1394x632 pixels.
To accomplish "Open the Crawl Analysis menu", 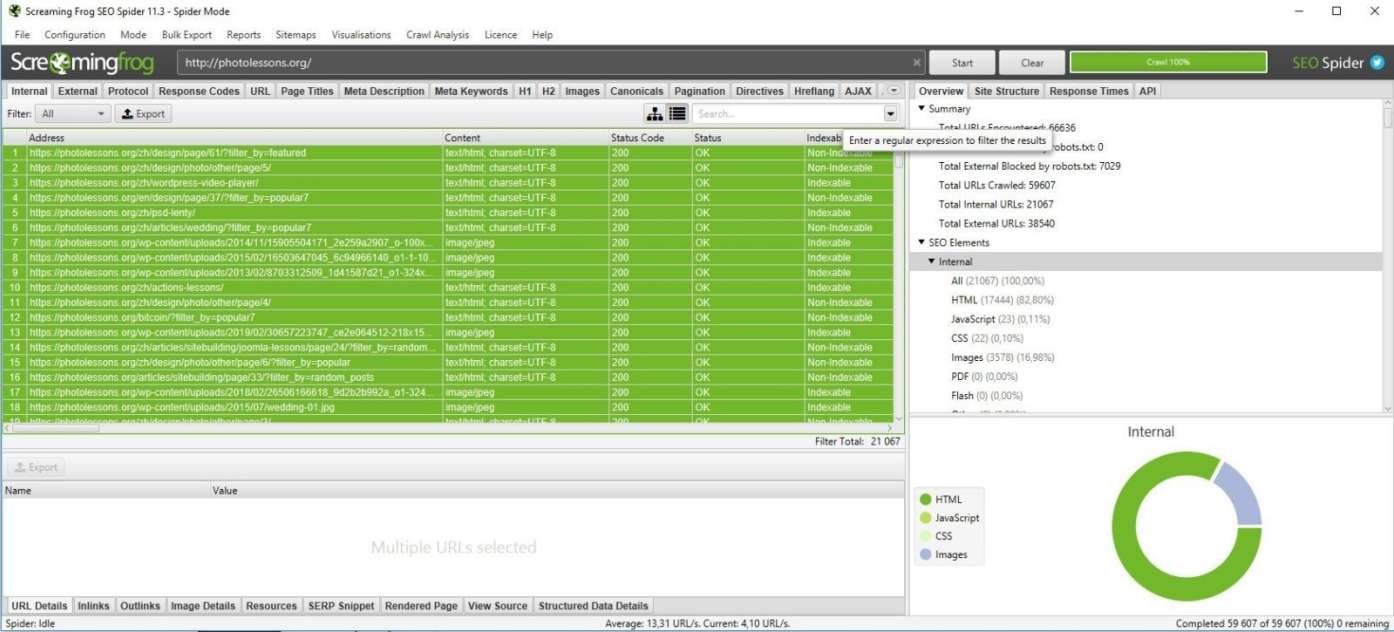I will point(437,34).
